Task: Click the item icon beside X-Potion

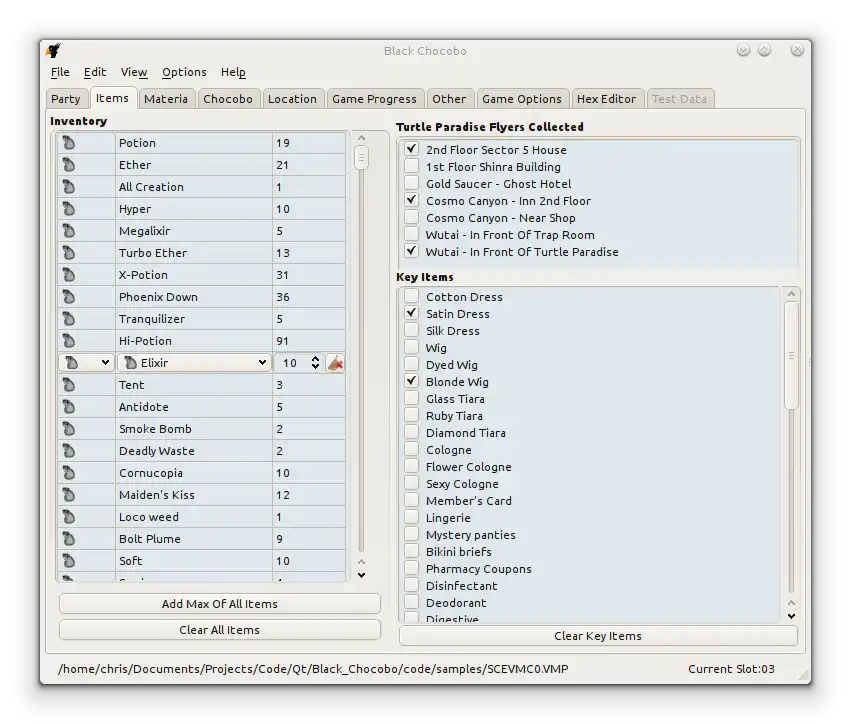Action: click(x=68, y=275)
